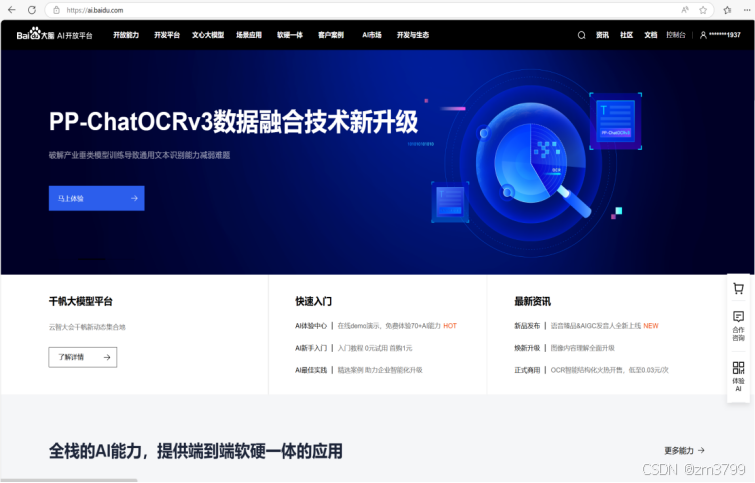Click the magnifier globe banner illustration
Image resolution: width=755 pixels, height=483 pixels.
(x=530, y=164)
